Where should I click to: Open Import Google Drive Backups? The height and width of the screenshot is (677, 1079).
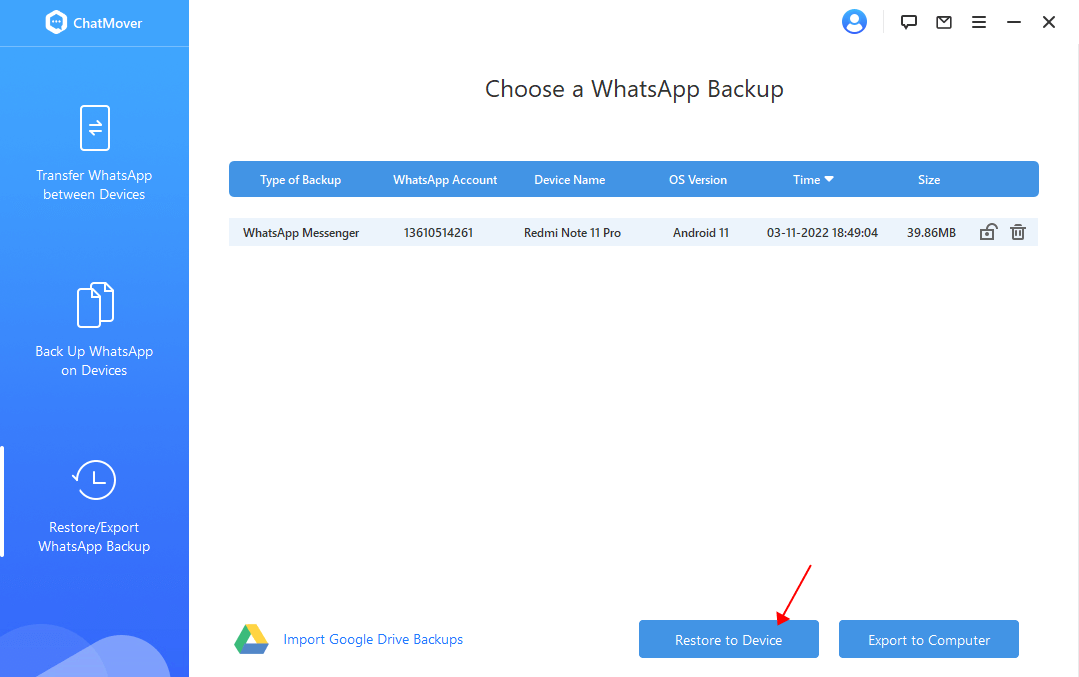(373, 638)
